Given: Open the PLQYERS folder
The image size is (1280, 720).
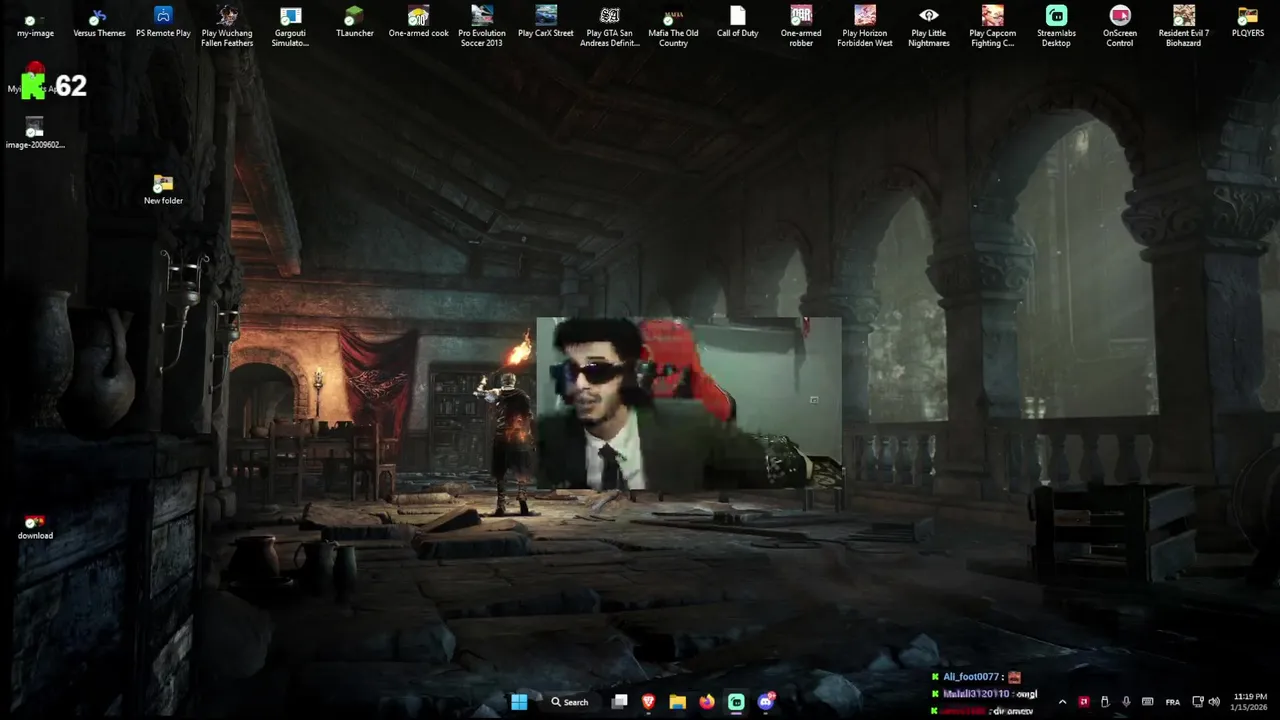Looking at the screenshot, I should [1248, 24].
